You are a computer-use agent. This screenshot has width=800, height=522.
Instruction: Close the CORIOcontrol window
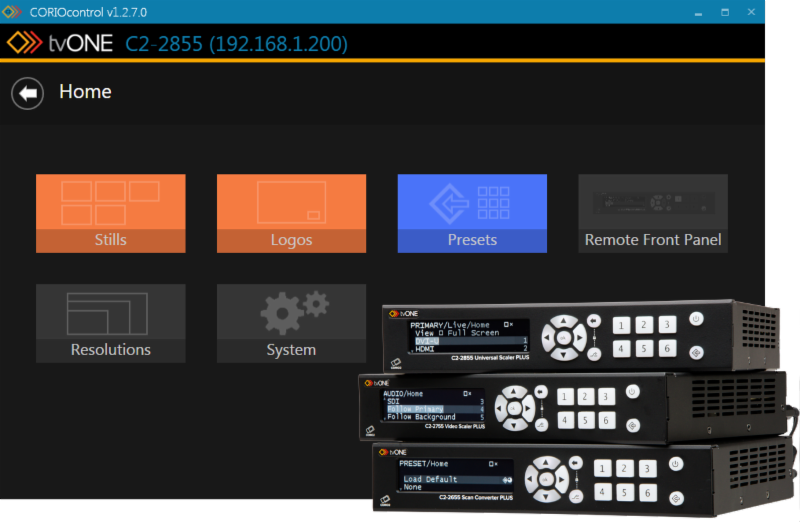pos(751,11)
